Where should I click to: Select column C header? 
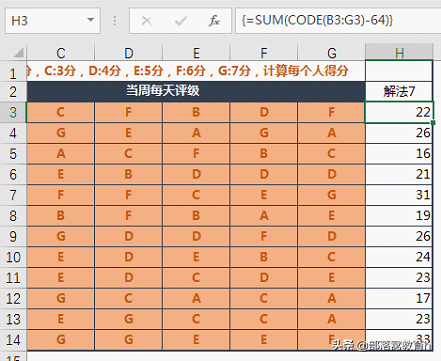(x=61, y=53)
